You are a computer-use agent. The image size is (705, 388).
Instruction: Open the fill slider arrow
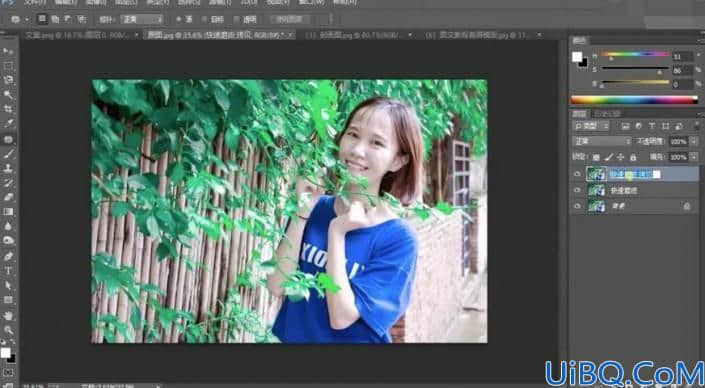click(694, 157)
